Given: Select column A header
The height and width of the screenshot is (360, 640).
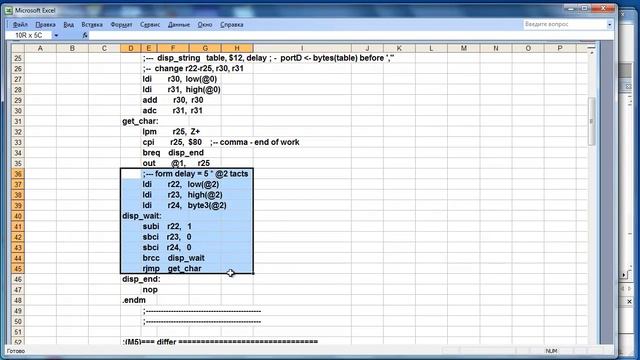Looking at the screenshot, I should 40,48.
